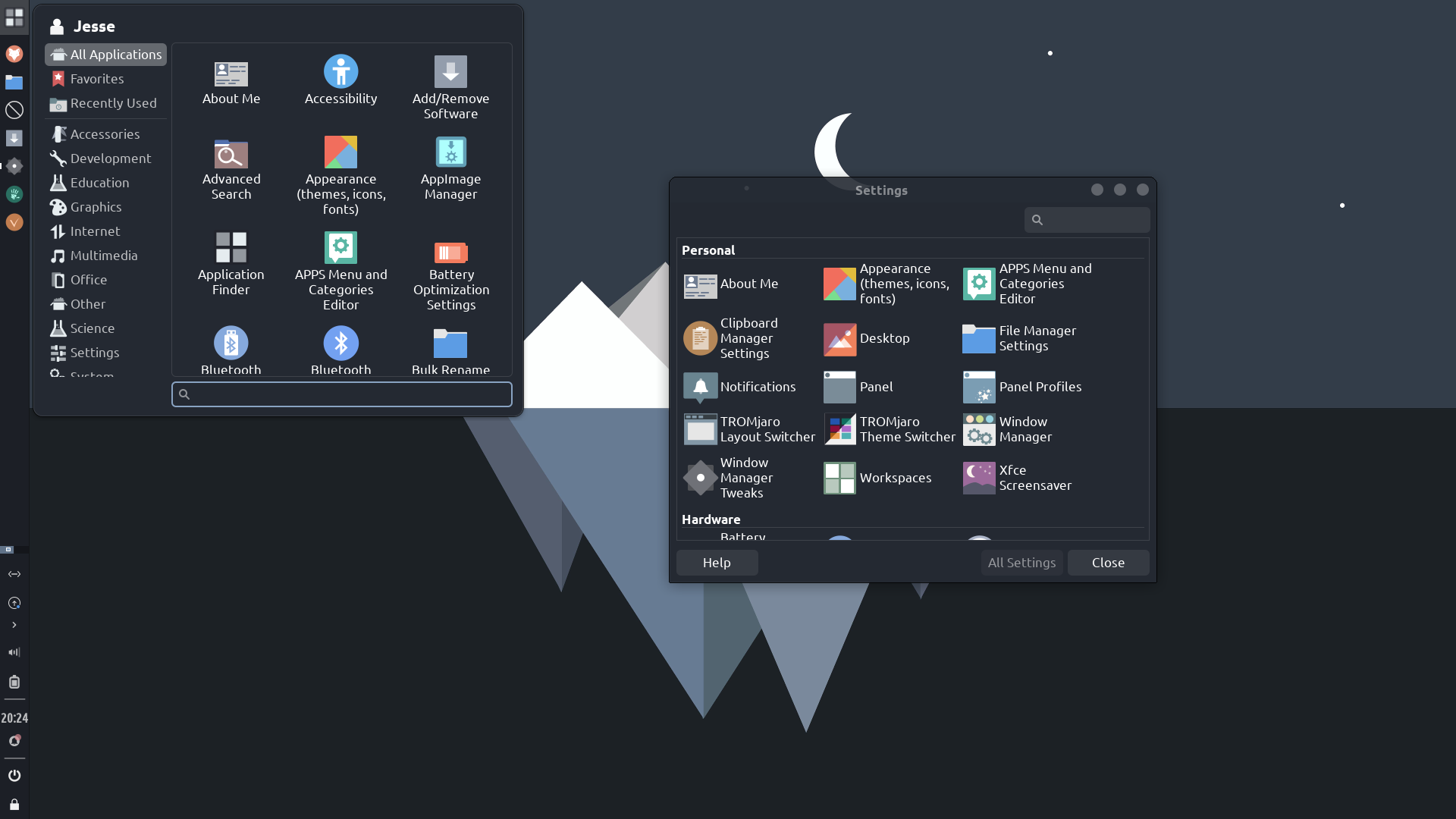
Task: Select the Favorites category
Action: coord(105,79)
